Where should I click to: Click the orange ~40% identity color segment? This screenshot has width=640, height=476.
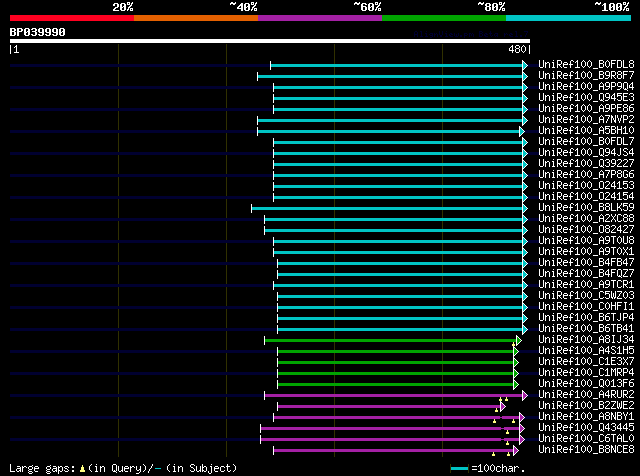196,18
